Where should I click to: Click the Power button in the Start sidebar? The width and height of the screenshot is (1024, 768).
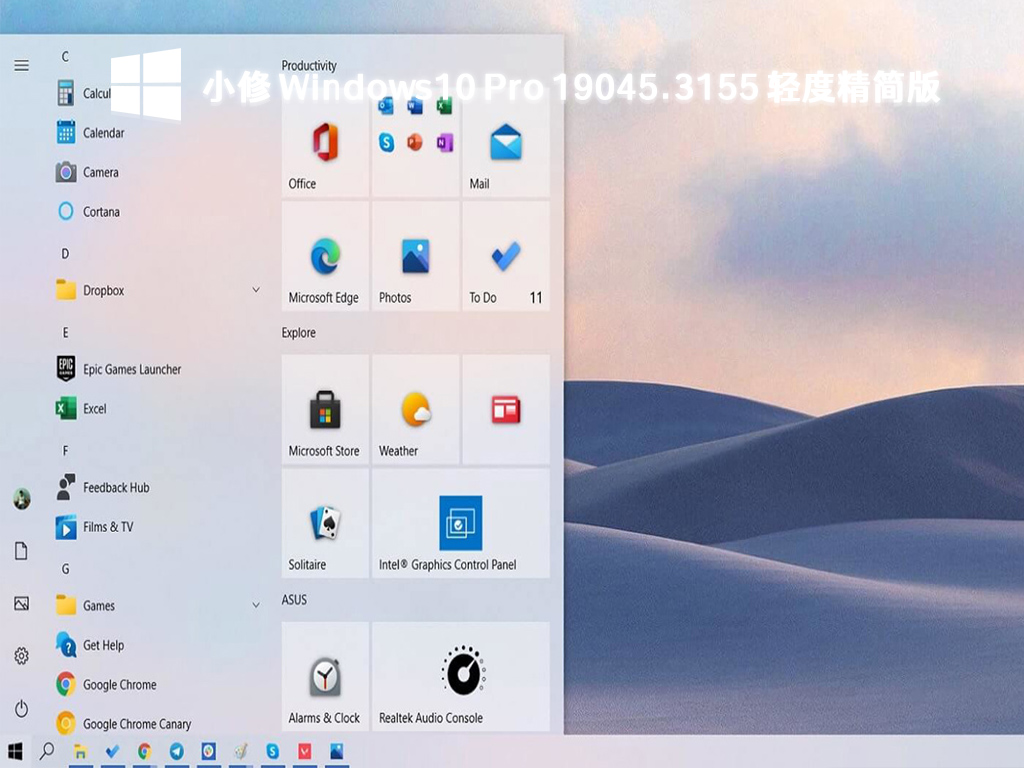21,708
